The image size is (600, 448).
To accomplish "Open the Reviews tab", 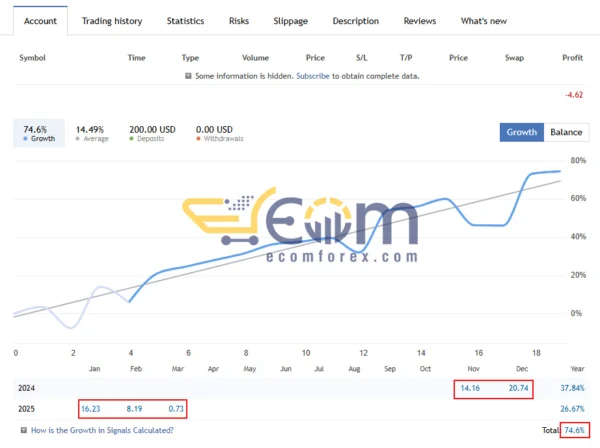I will pyautogui.click(x=420, y=21).
